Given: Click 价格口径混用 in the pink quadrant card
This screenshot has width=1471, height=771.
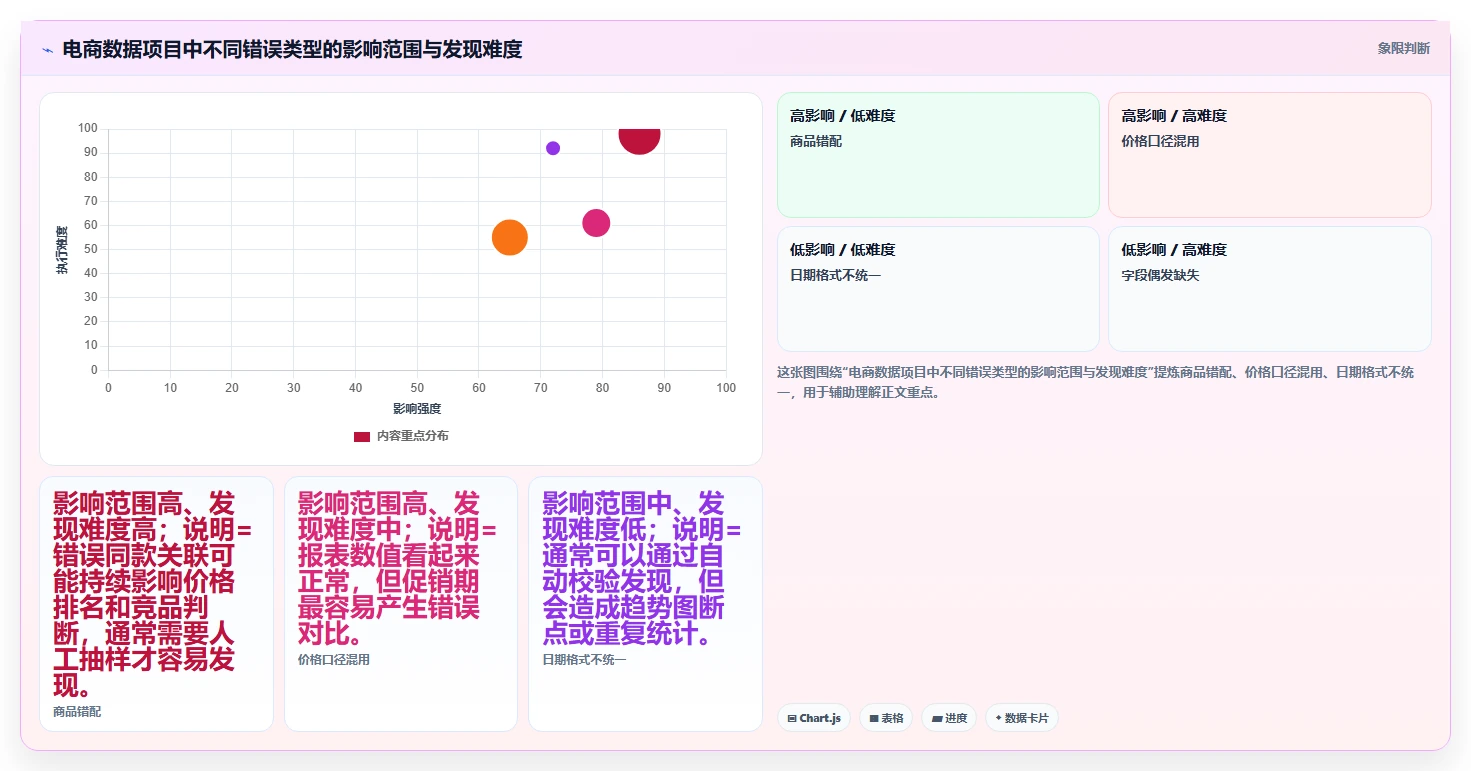Looking at the screenshot, I should coord(1160,142).
